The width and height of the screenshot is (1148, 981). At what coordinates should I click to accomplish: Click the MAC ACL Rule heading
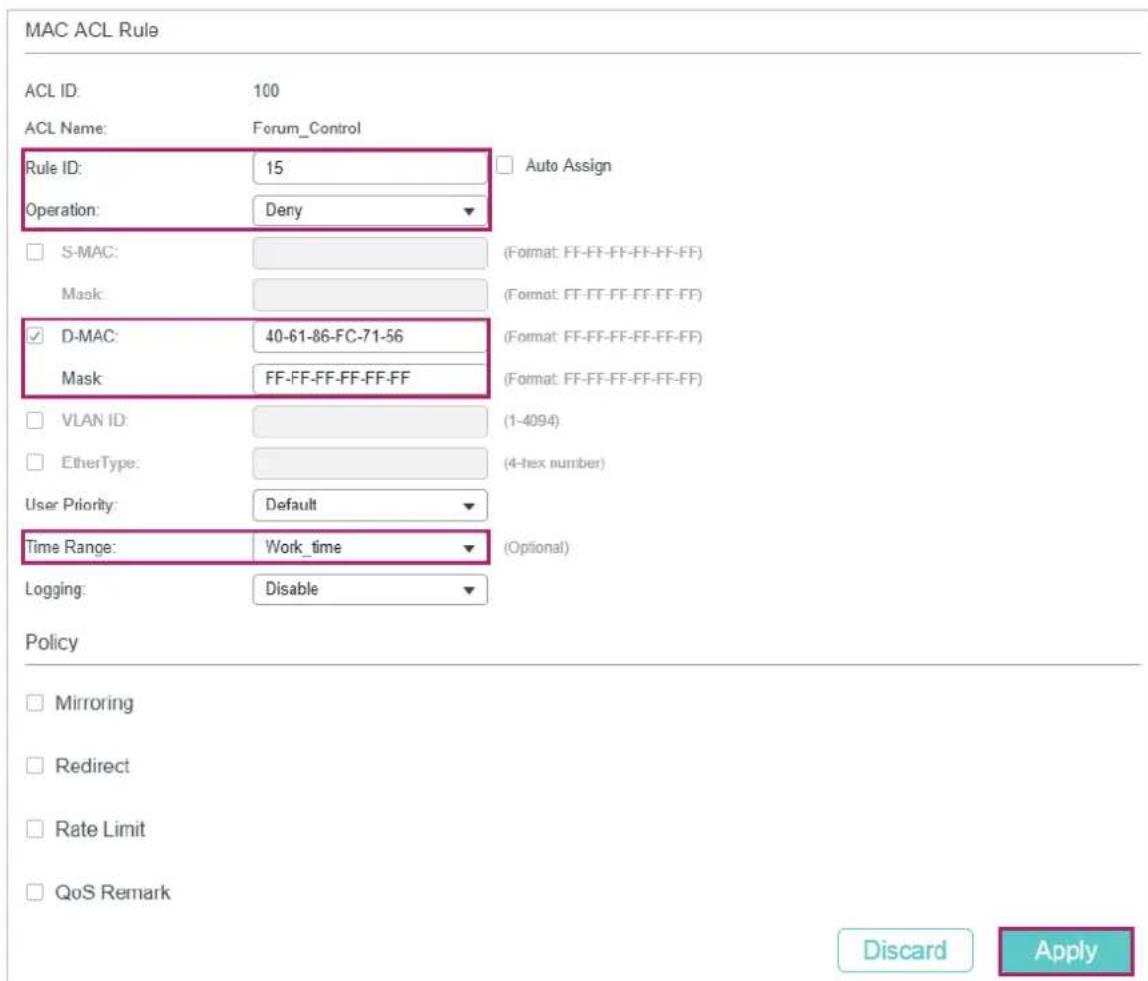92,30
